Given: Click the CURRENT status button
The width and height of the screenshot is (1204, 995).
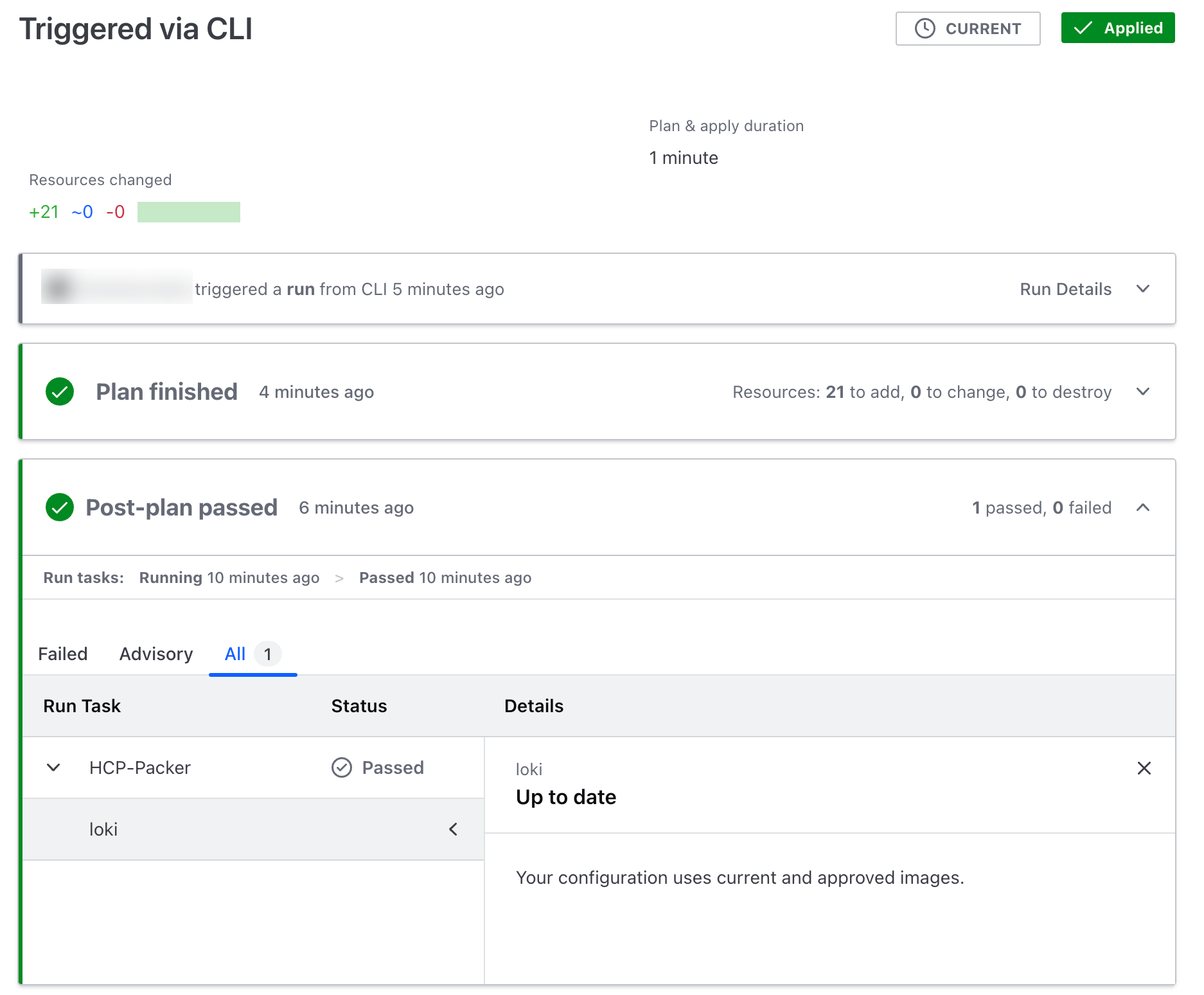Looking at the screenshot, I should point(968,29).
